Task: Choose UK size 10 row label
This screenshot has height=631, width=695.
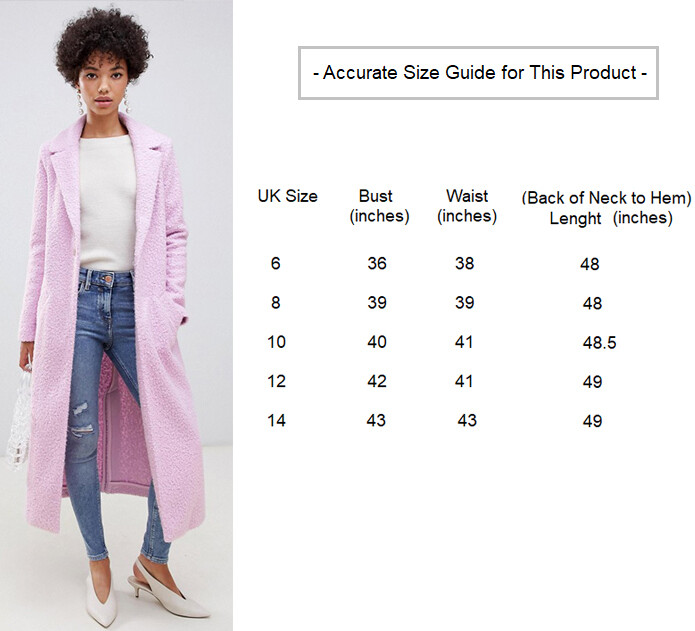Action: 276,342
